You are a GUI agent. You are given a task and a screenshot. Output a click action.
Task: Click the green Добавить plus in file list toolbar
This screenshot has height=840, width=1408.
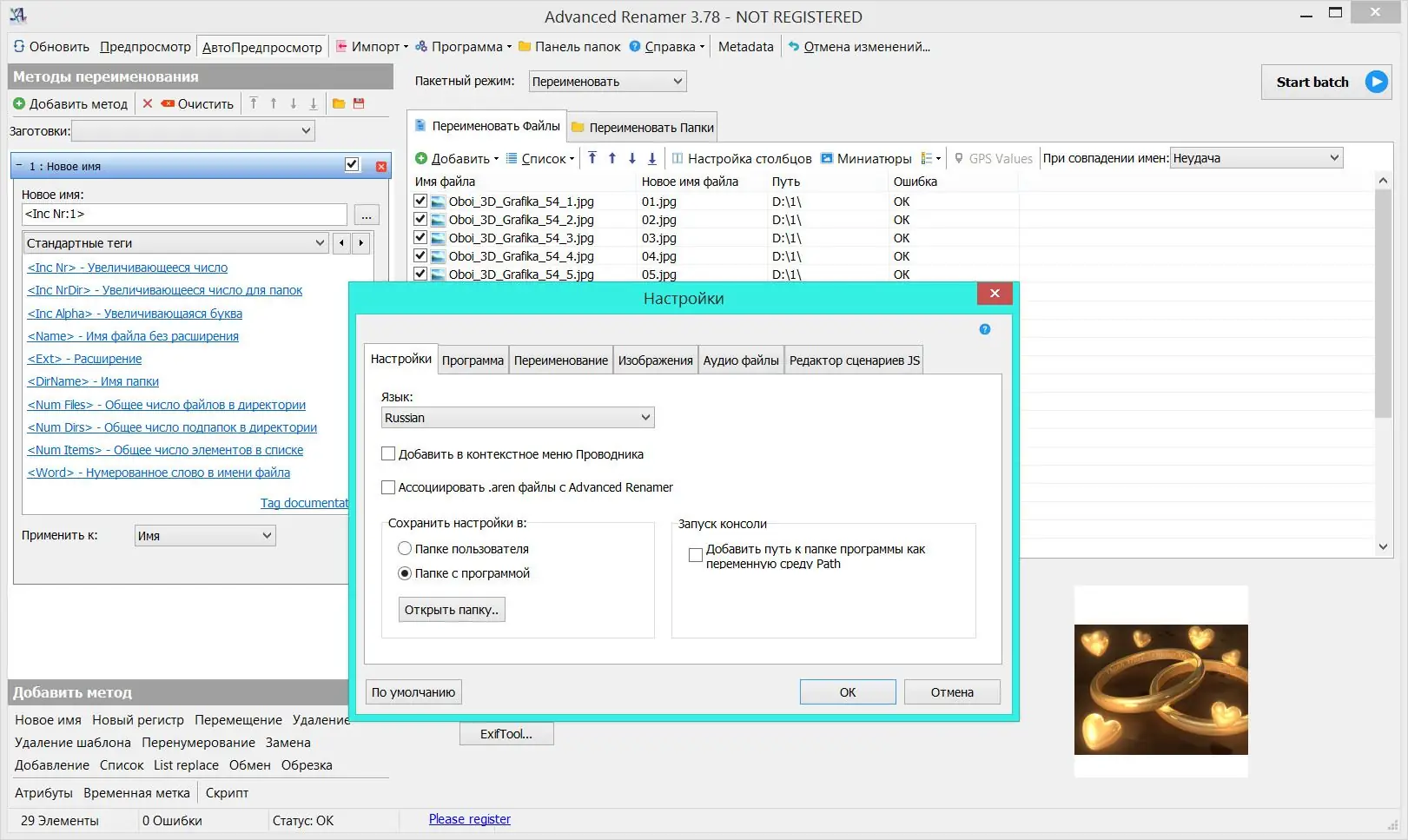coord(421,158)
